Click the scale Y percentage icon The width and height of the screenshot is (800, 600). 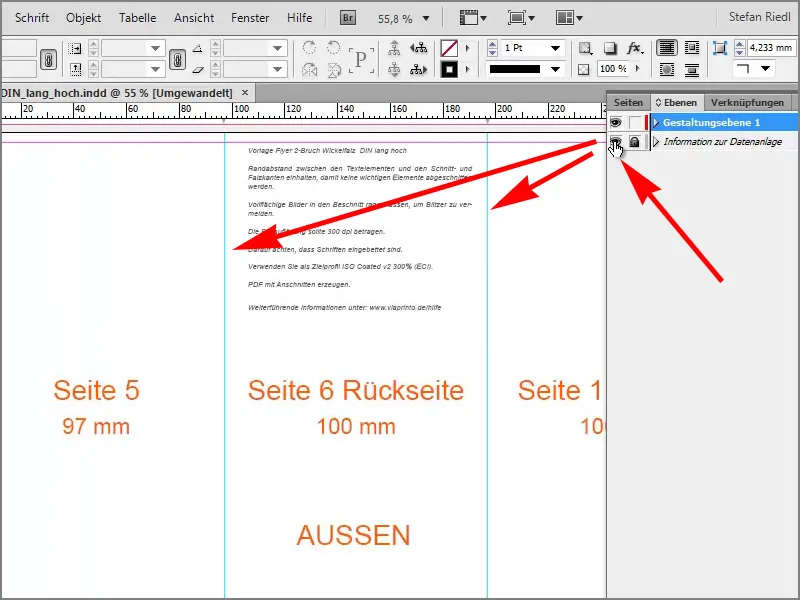point(74,69)
